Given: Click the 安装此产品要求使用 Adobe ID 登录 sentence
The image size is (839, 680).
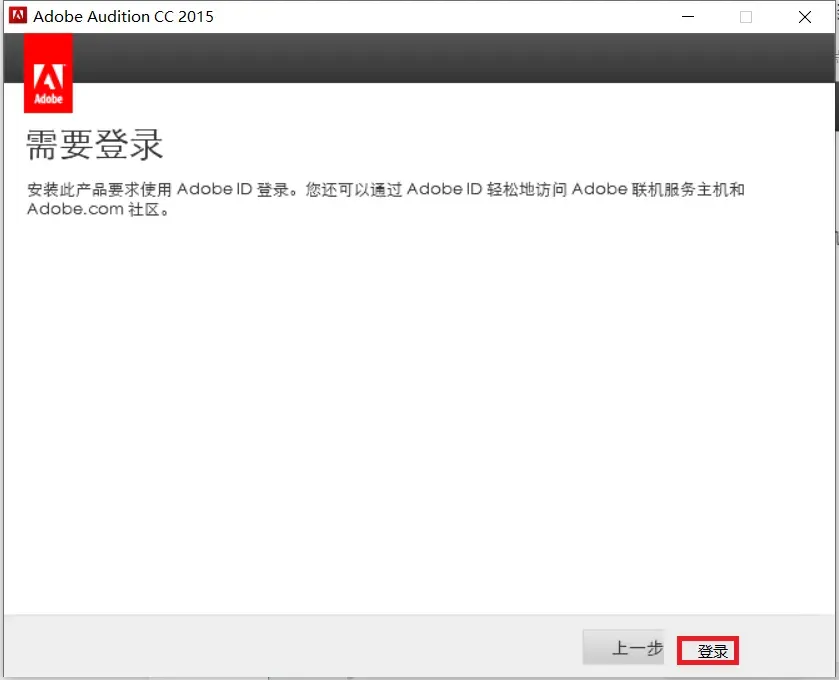Looking at the screenshot, I should tap(163, 189).
